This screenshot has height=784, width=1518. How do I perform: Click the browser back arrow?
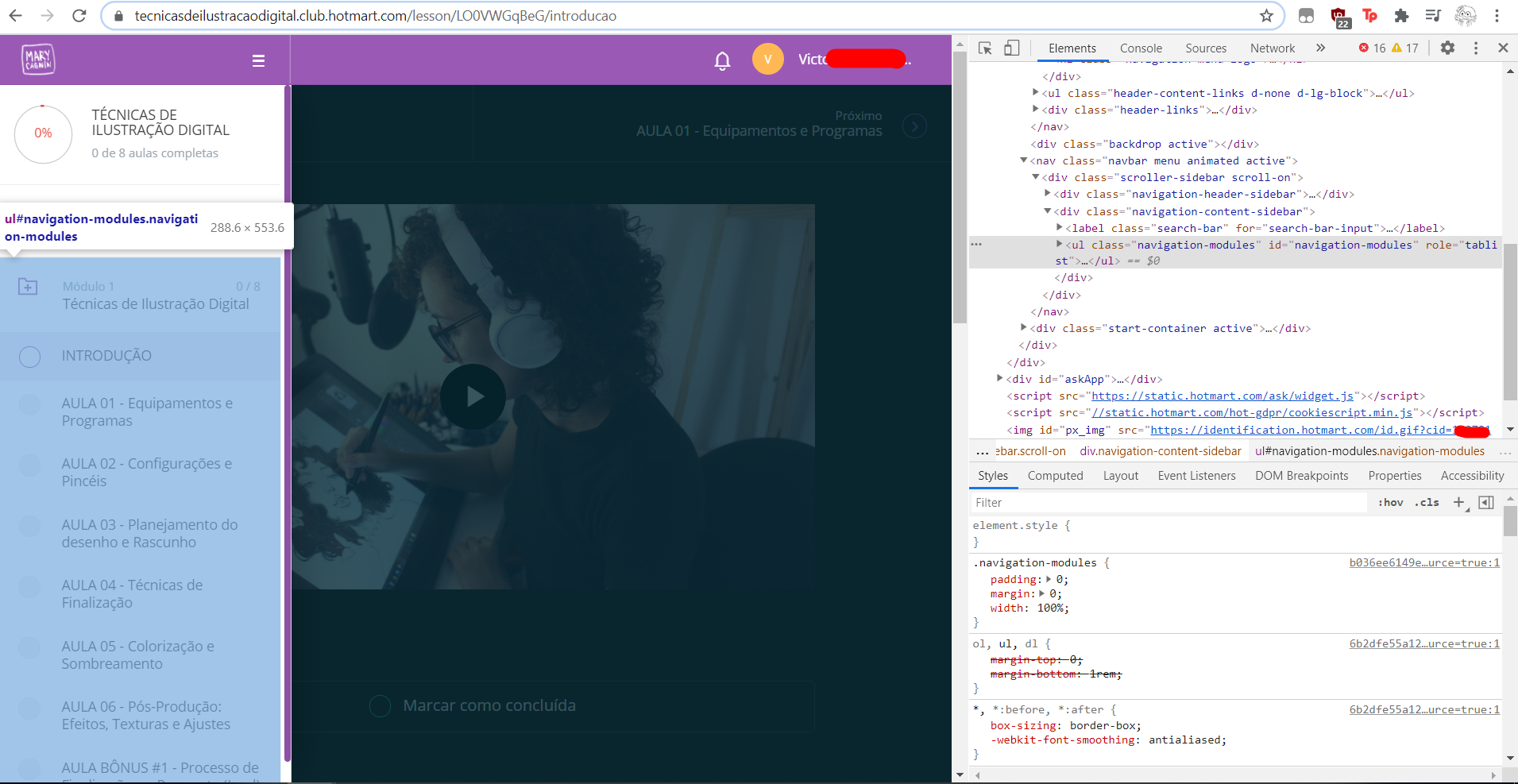(x=16, y=16)
